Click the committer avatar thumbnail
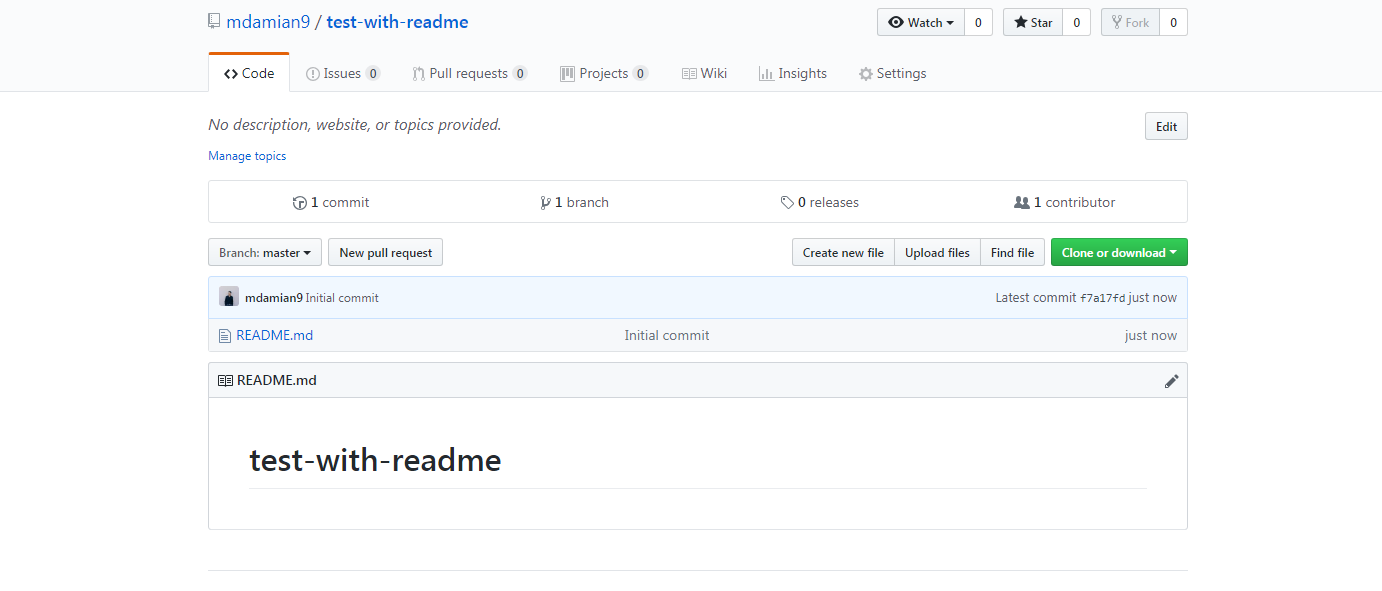1382x591 pixels. click(229, 297)
